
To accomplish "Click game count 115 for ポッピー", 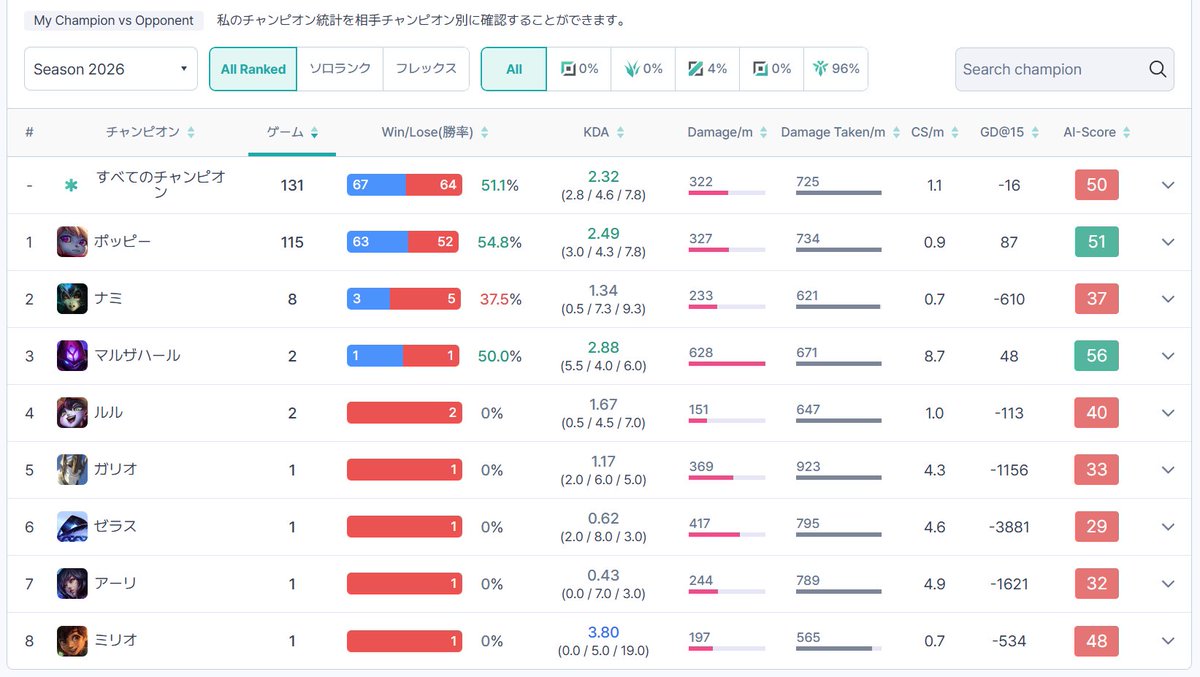I will coord(292,242).
